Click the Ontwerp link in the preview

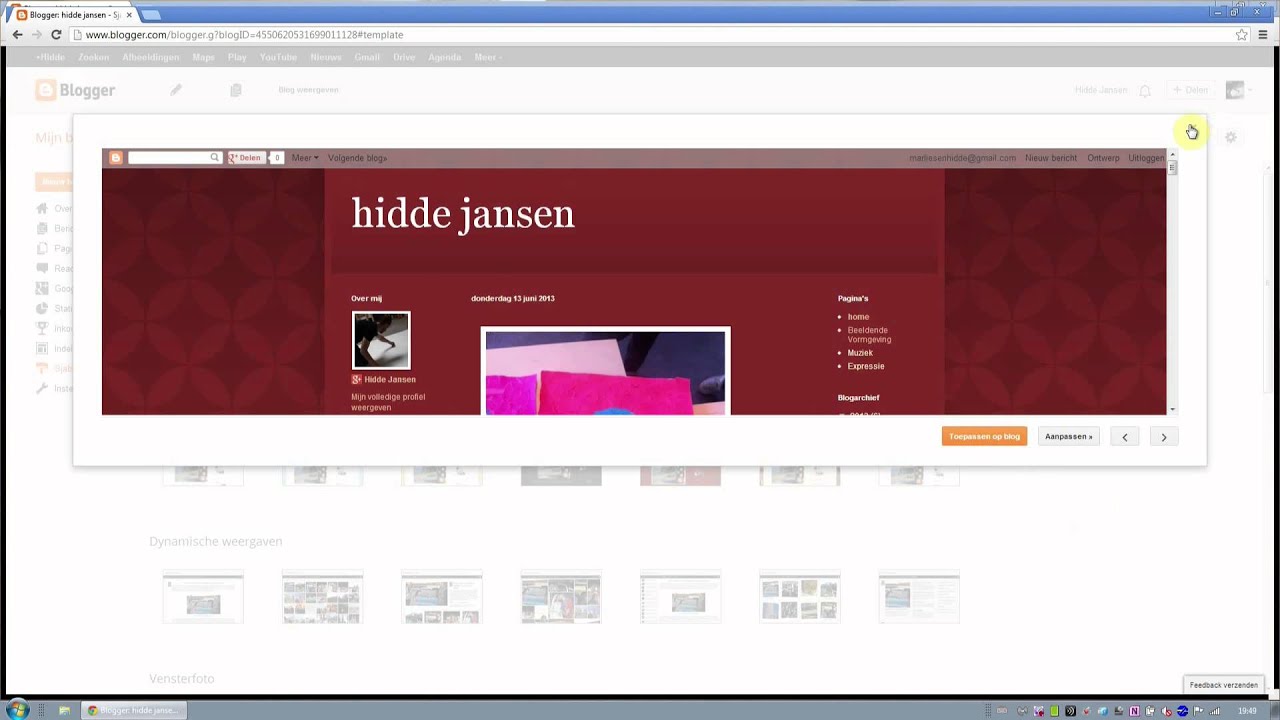click(x=1103, y=158)
